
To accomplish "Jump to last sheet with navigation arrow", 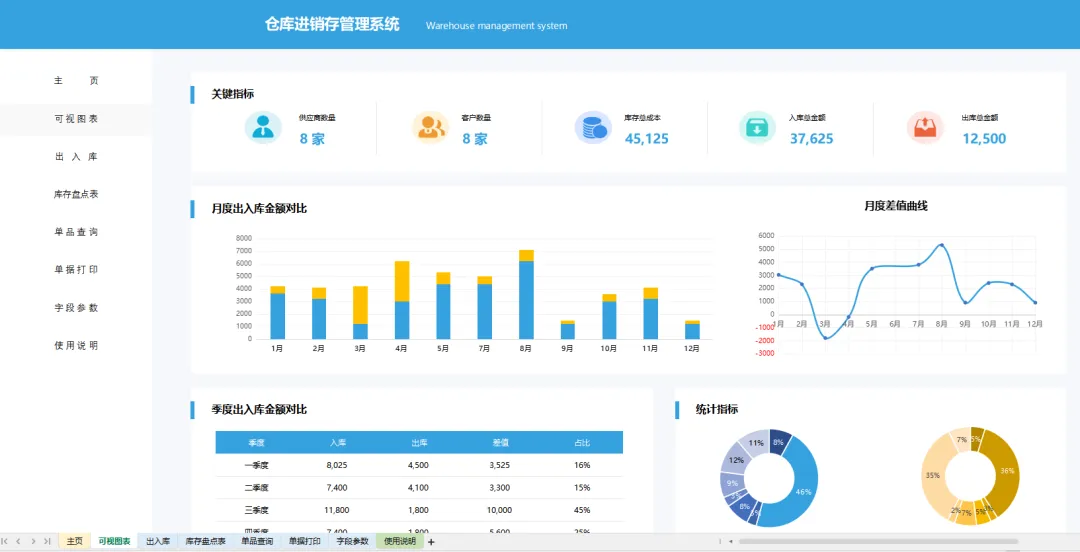I will tap(47, 542).
